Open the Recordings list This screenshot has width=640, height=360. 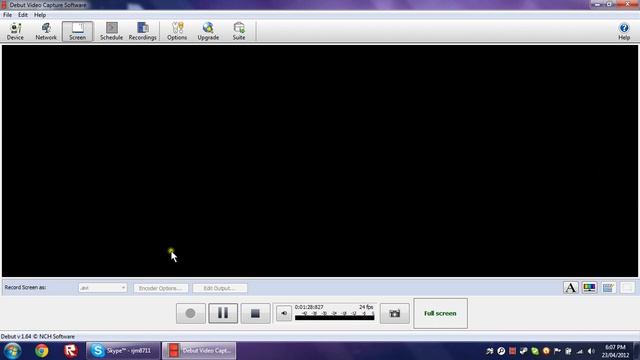142,31
